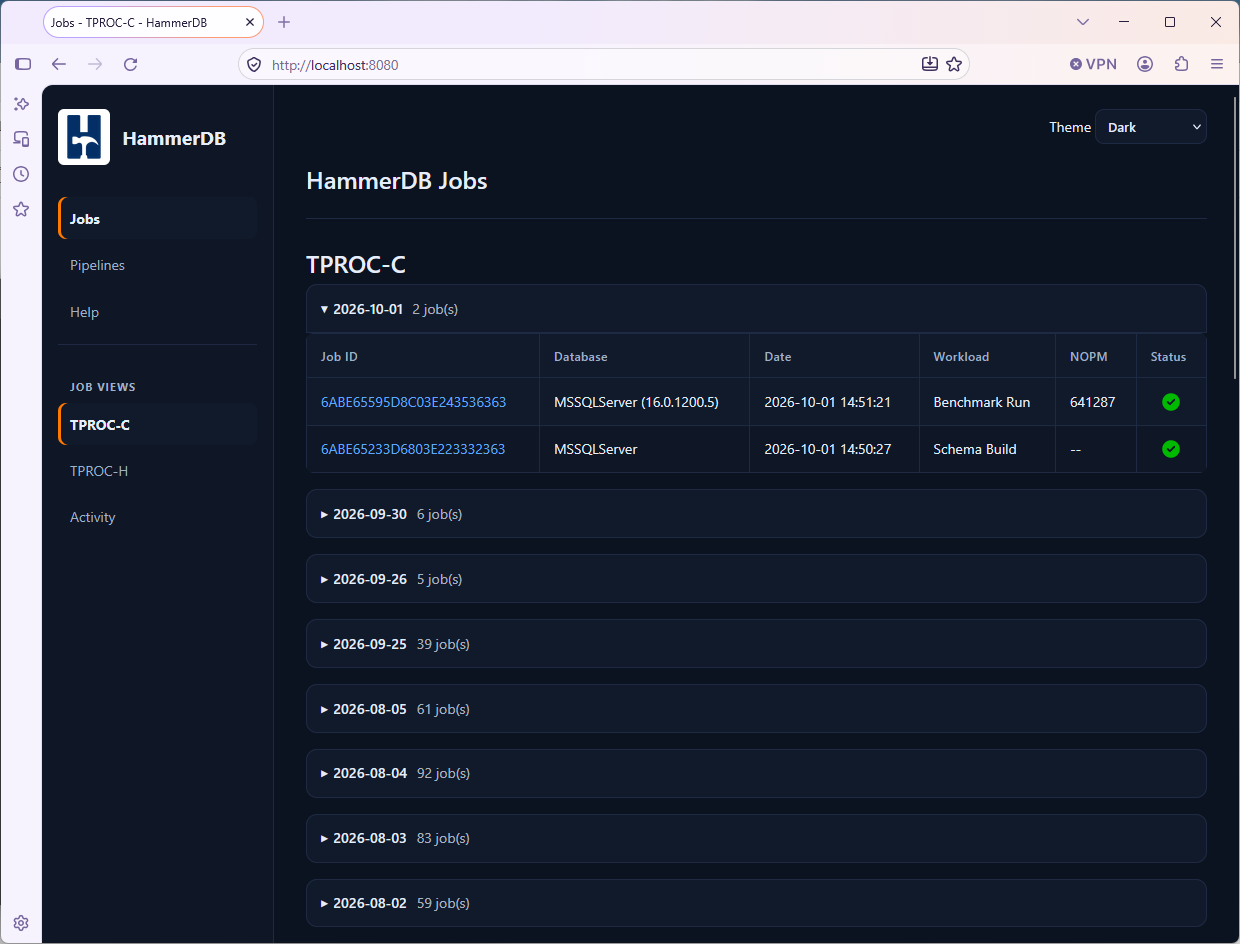The width and height of the screenshot is (1240, 944).
Task: Open the browser hamburger menu
Action: coord(1217,64)
